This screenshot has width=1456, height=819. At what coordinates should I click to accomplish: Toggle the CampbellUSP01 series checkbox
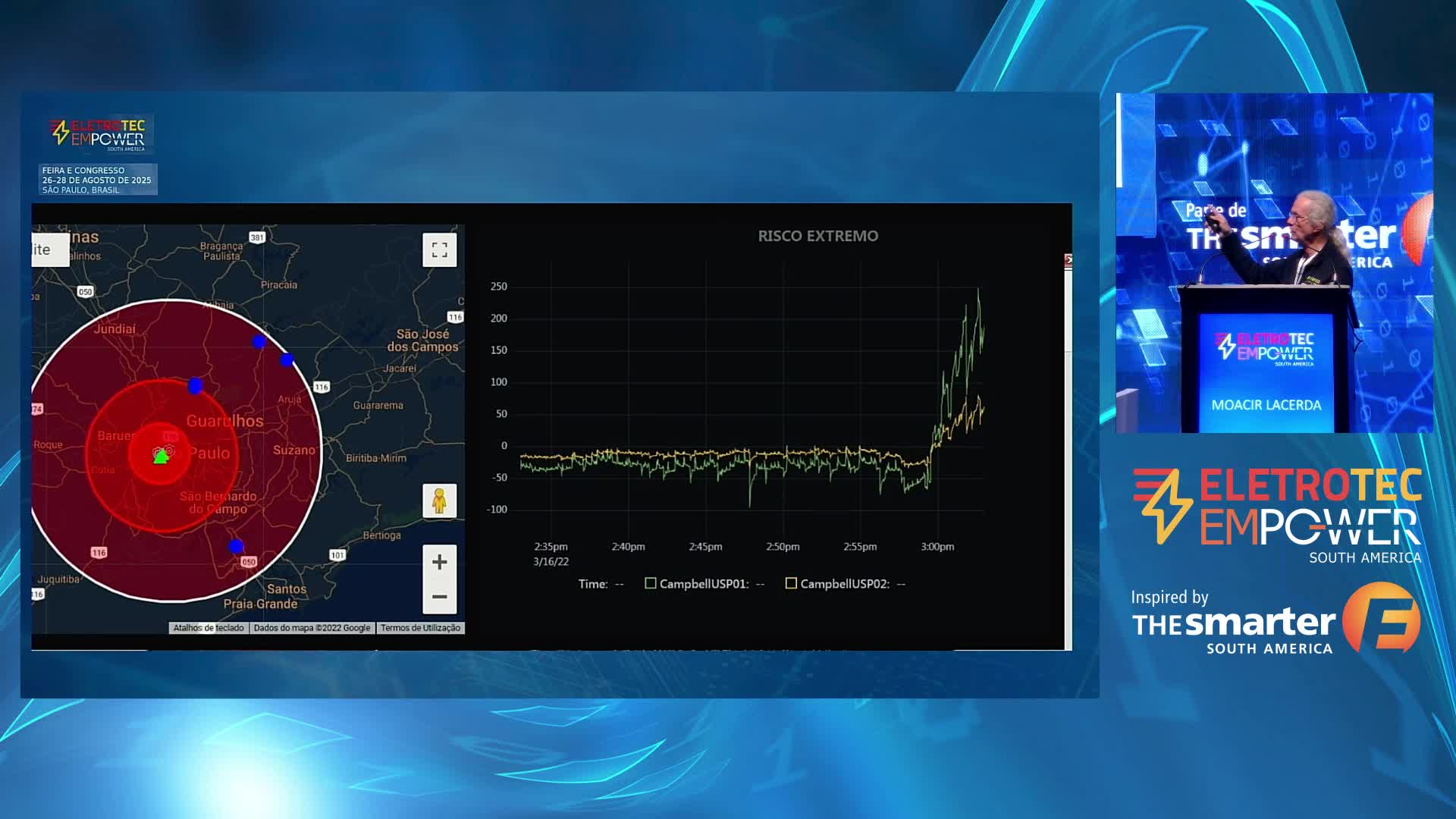click(650, 583)
